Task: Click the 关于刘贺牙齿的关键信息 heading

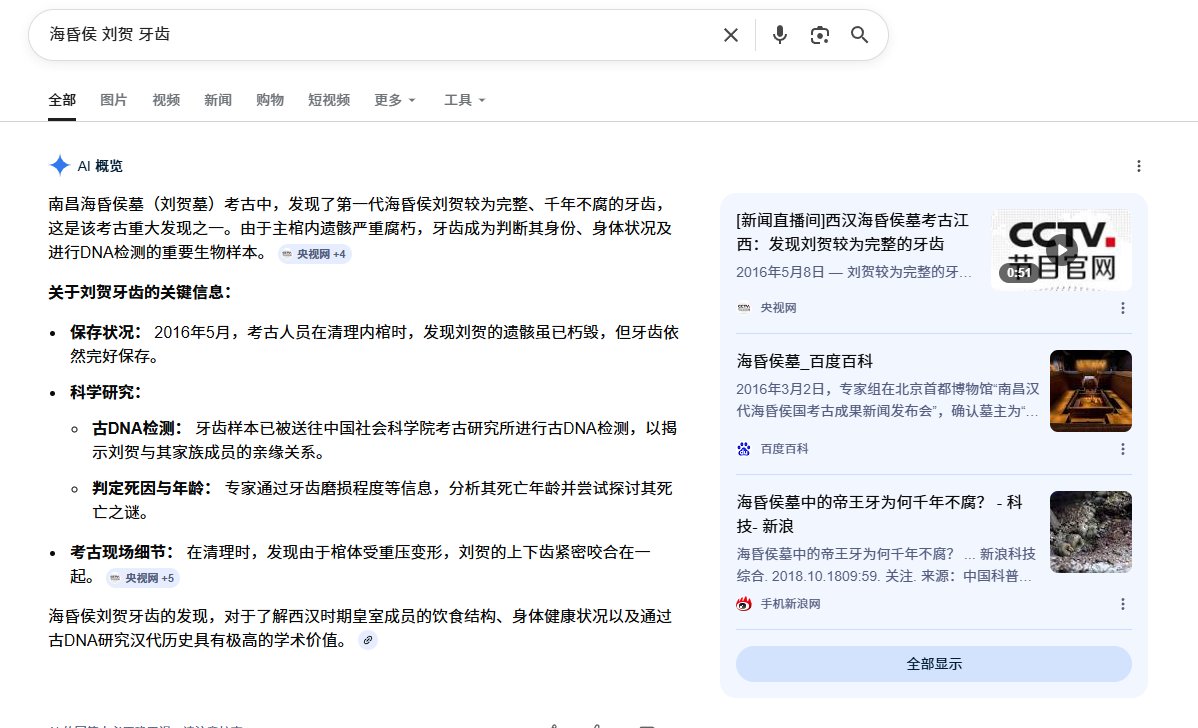Action: click(x=140, y=293)
